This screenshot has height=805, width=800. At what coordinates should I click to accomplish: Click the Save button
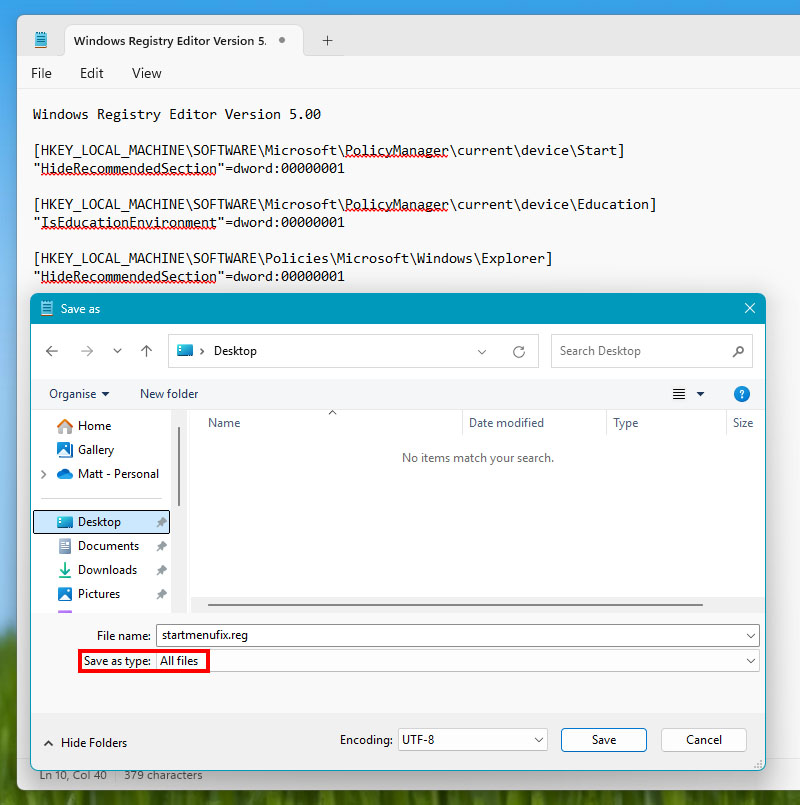[x=603, y=740]
